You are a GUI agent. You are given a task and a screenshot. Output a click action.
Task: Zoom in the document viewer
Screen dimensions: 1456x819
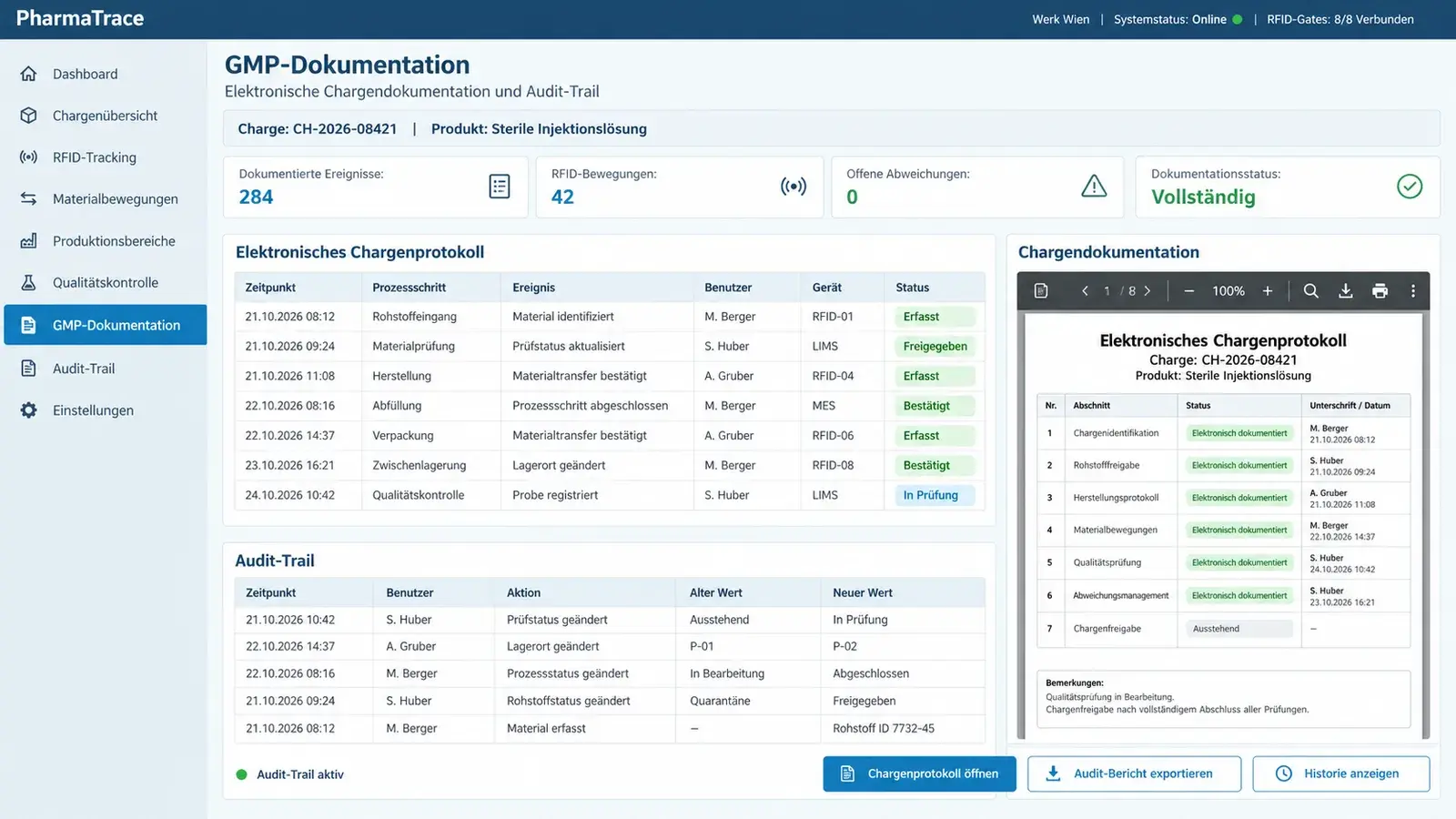(x=1268, y=291)
